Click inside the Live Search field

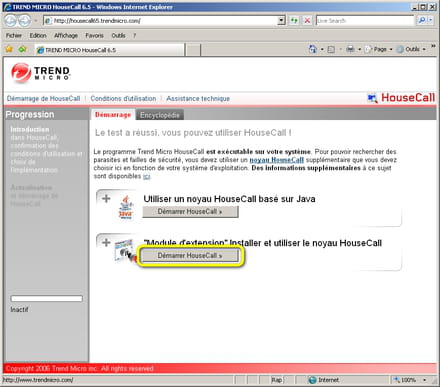click(x=365, y=21)
